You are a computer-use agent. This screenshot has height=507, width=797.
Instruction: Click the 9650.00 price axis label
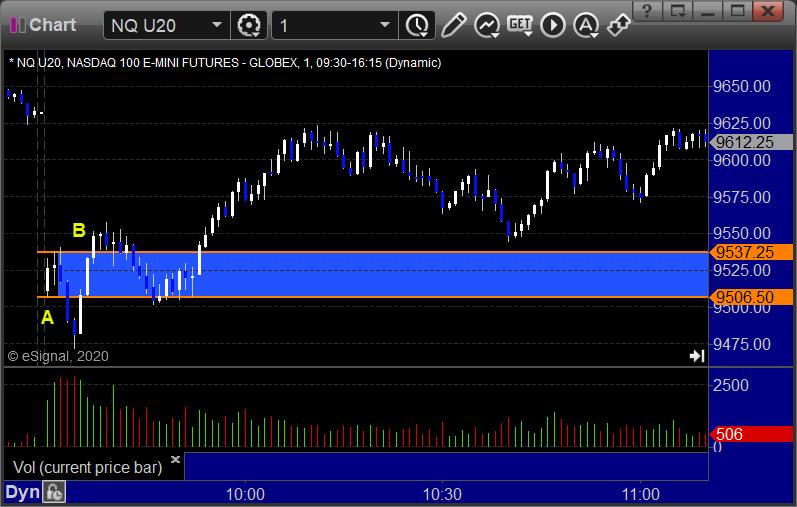click(742, 86)
